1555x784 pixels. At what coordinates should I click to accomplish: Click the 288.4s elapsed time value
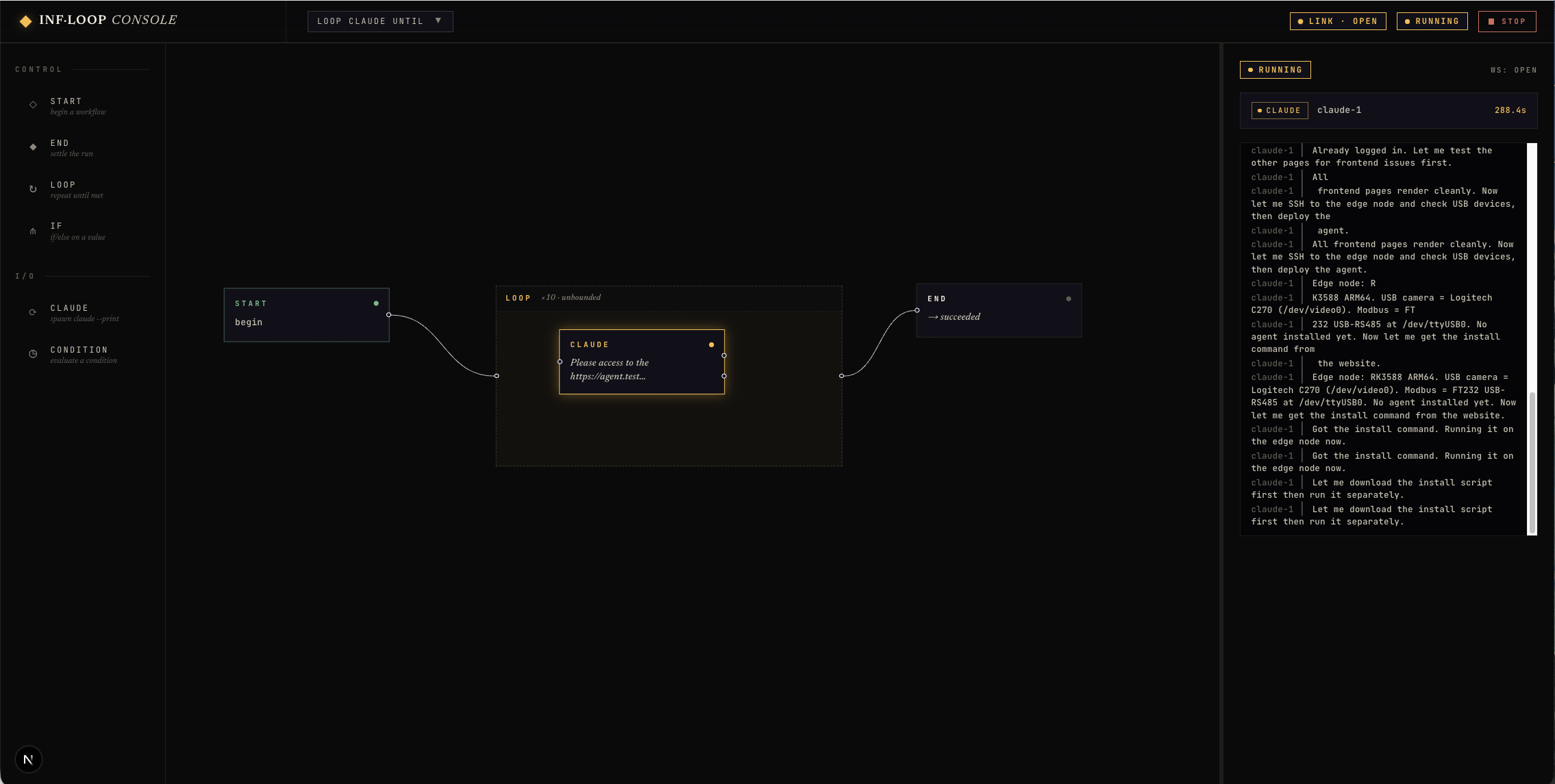(1510, 110)
